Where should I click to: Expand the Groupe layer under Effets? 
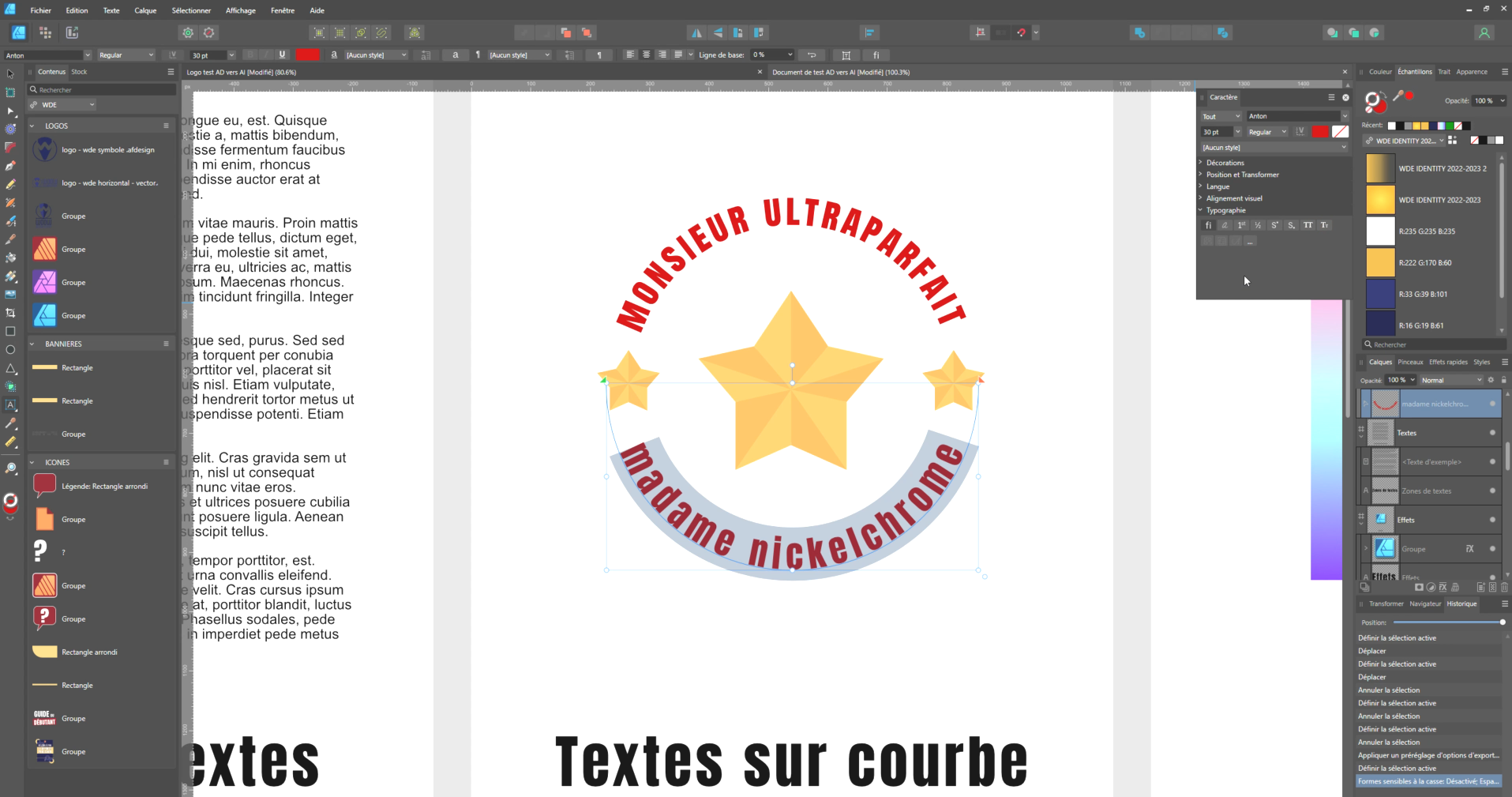1366,549
